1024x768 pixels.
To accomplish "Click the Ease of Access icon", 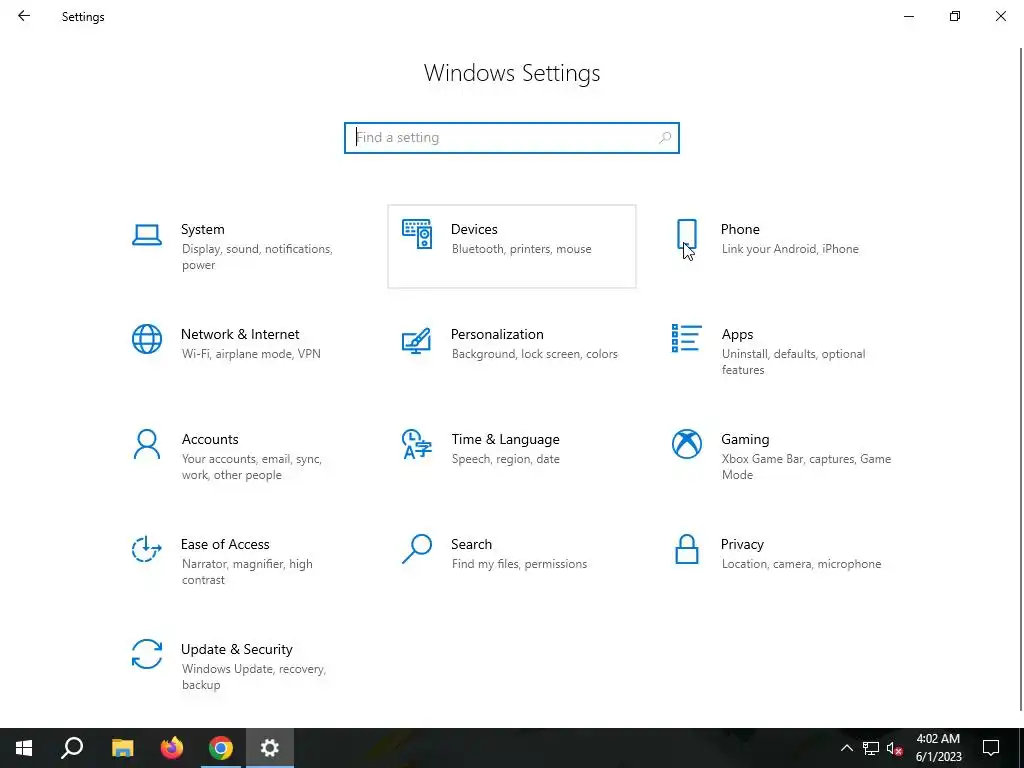I will point(147,549).
